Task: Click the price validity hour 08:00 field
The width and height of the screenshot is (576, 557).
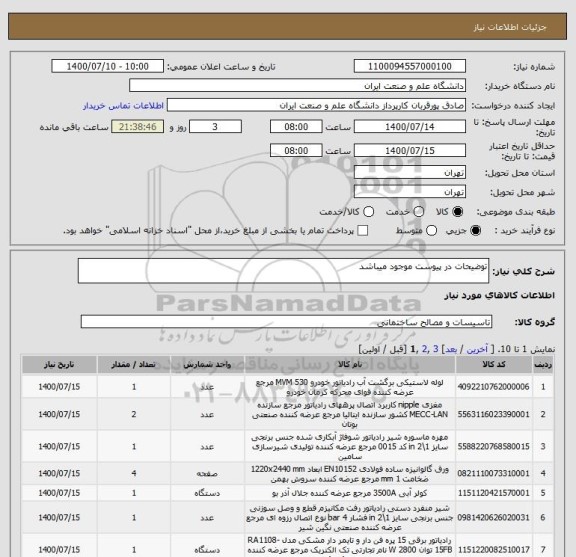Action: point(296,151)
